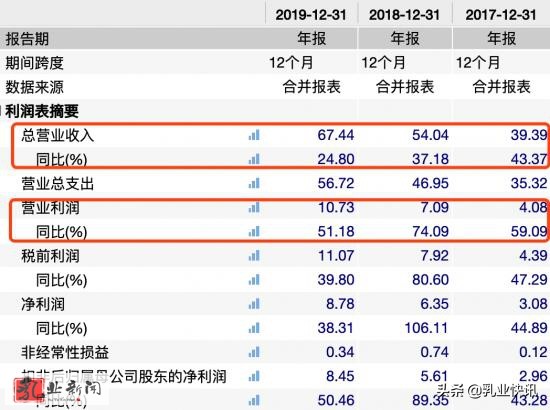Click 年报 under 2019-12-31
Screen dimensions: 550x410
coord(311,38)
